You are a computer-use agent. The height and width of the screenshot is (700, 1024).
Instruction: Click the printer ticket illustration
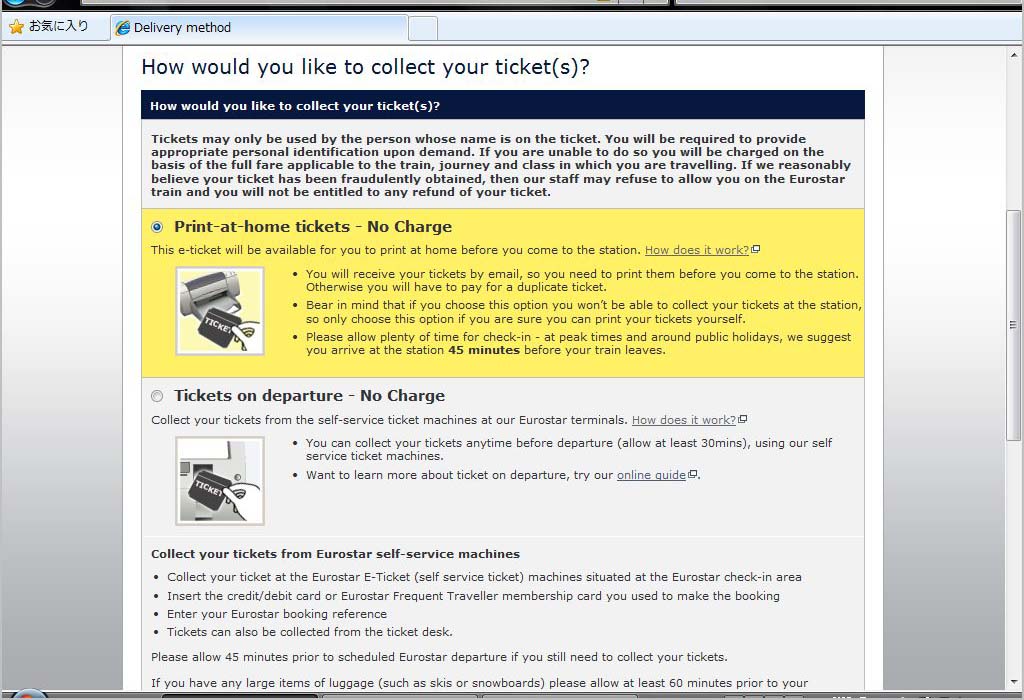[220, 311]
